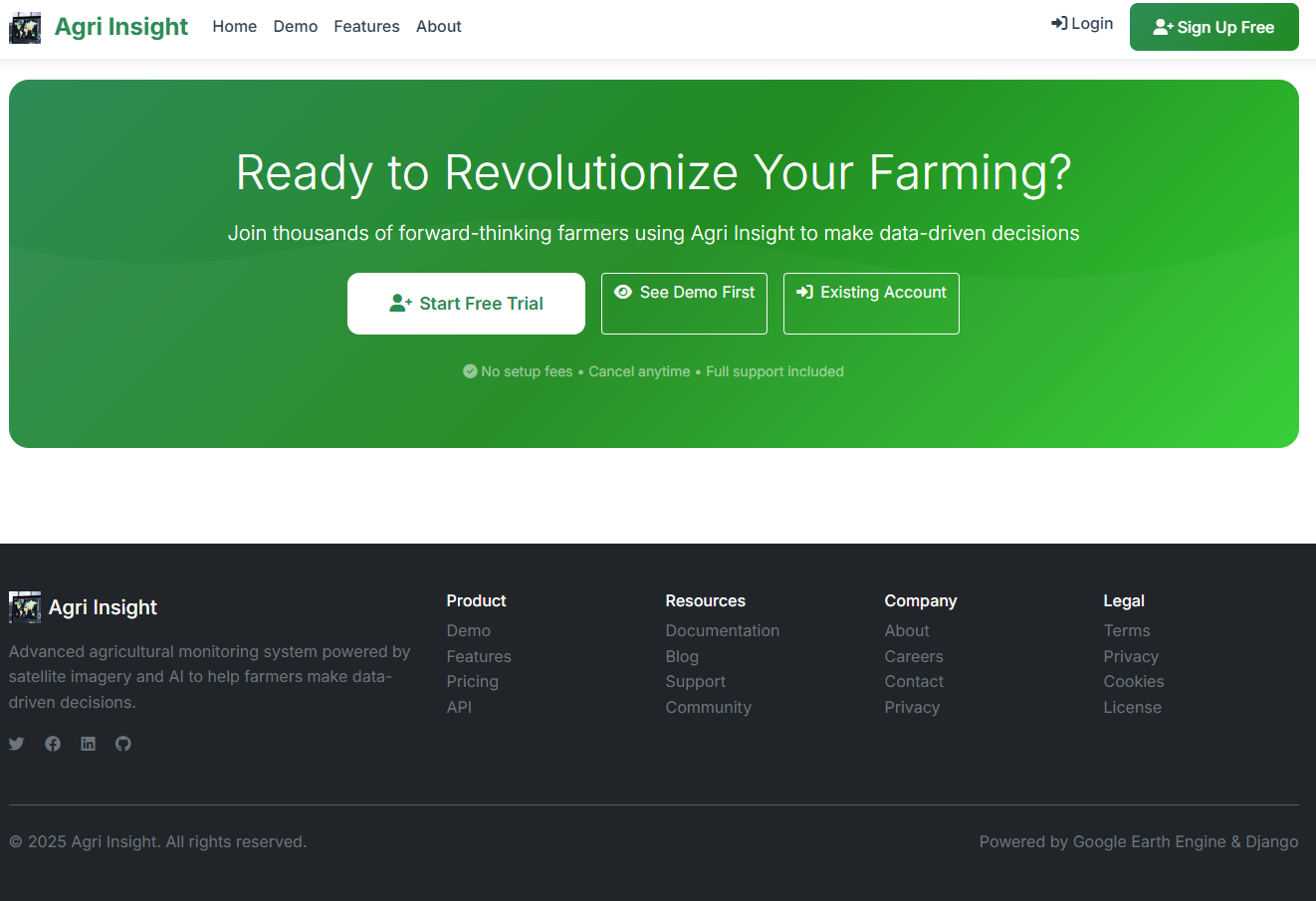This screenshot has height=901, width=1316.
Task: Open Features link under Product footer column
Action: click(x=479, y=657)
